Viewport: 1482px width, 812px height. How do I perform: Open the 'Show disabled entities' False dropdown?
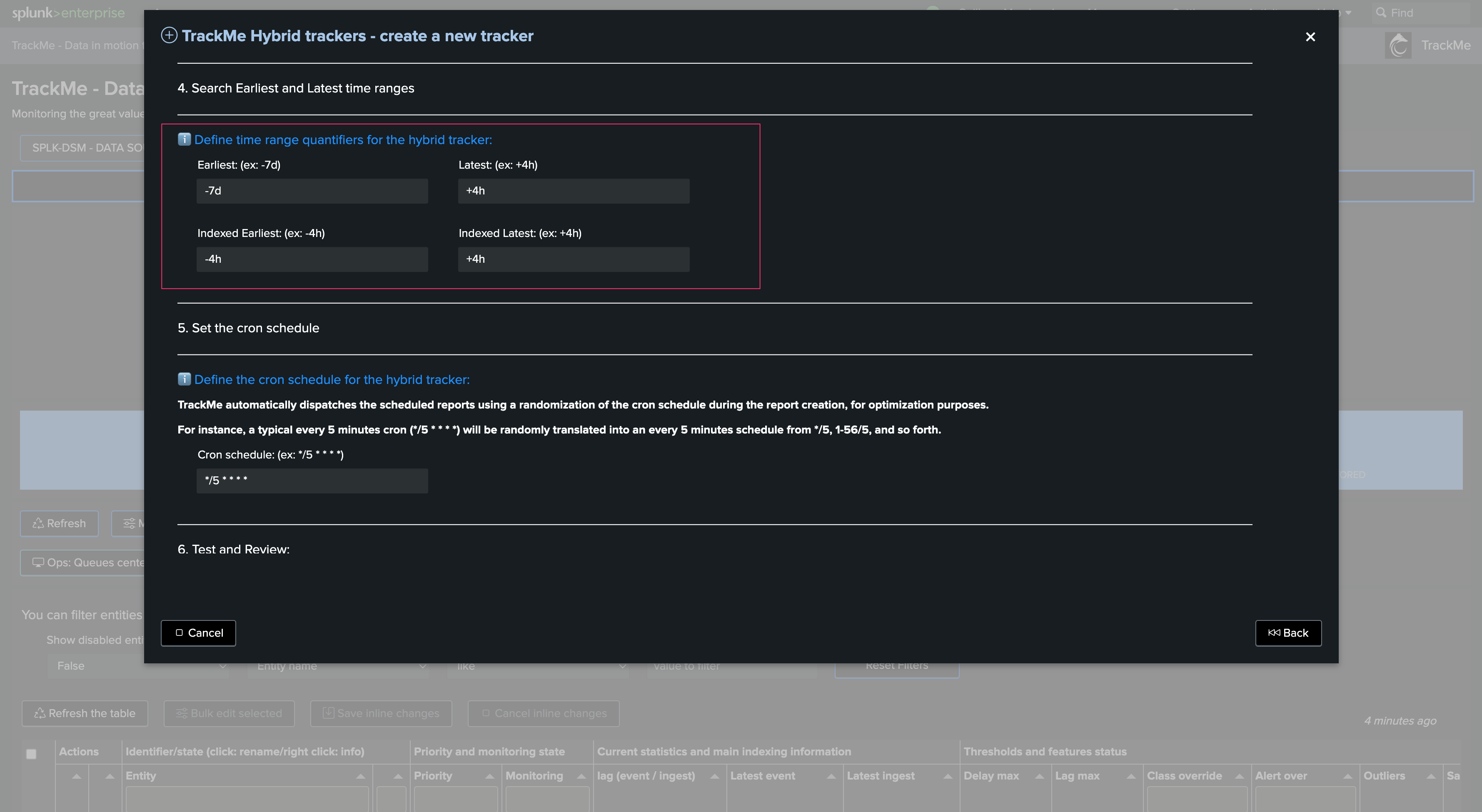point(138,666)
